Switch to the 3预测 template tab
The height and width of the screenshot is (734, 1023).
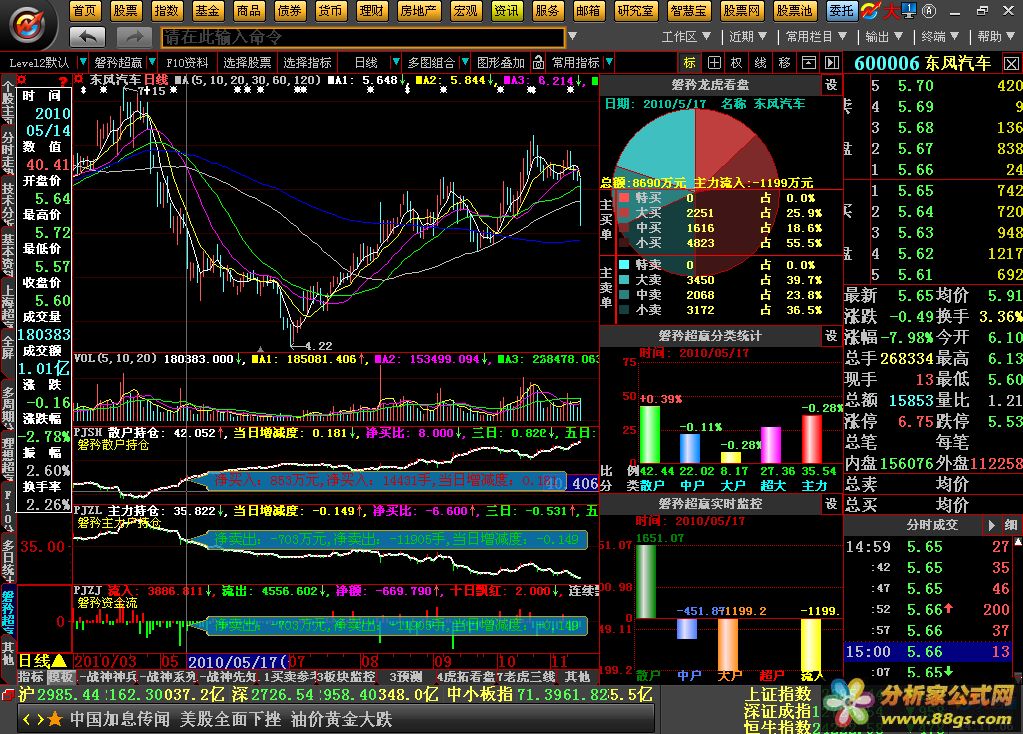[406, 677]
